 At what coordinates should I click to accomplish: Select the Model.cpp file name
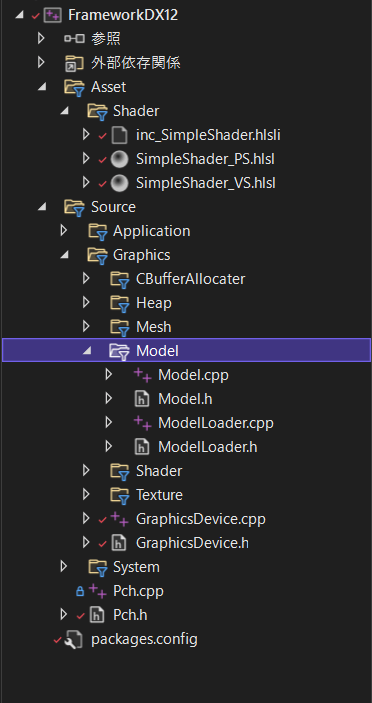[193, 375]
